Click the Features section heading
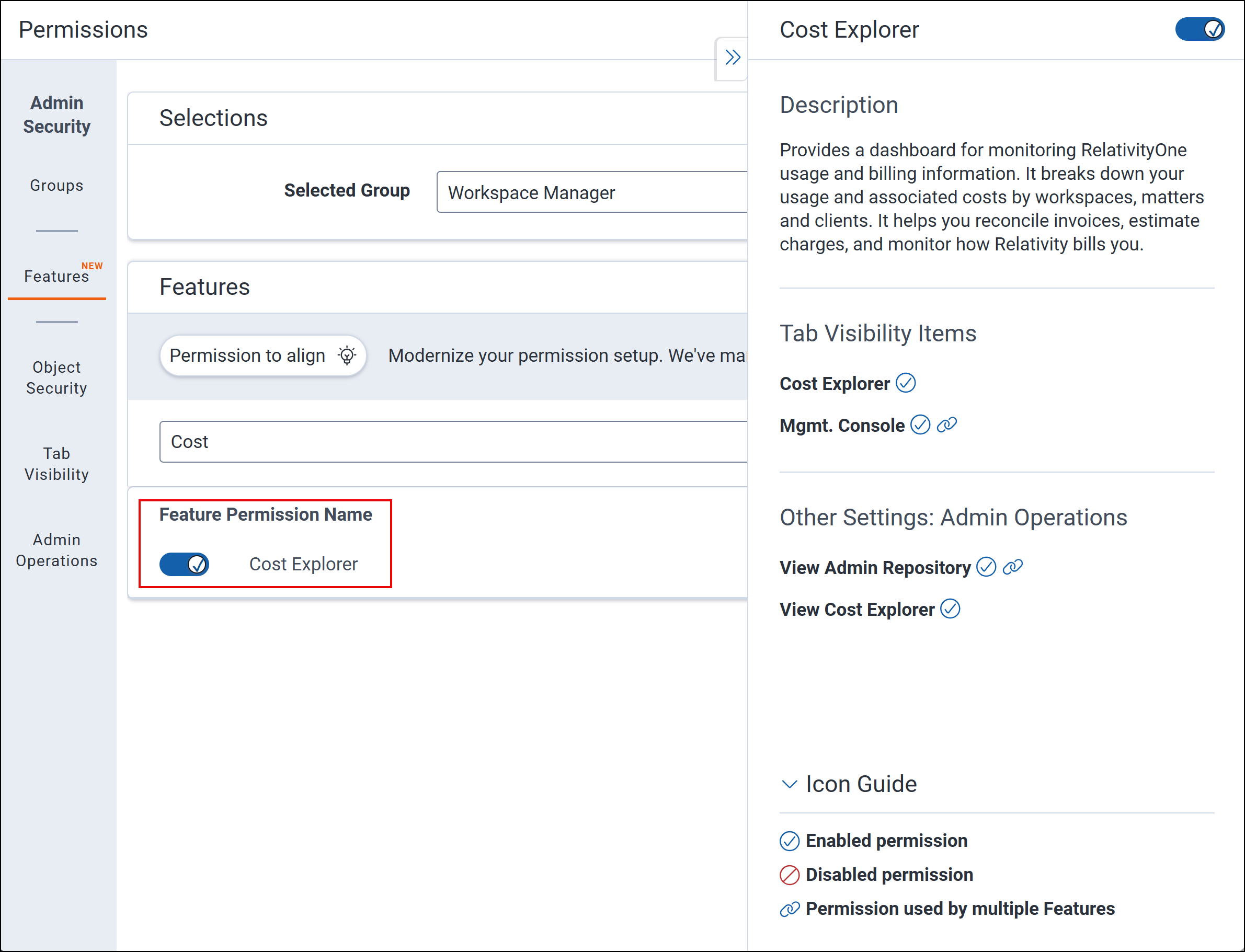Viewport: 1245px width, 952px height. (204, 286)
